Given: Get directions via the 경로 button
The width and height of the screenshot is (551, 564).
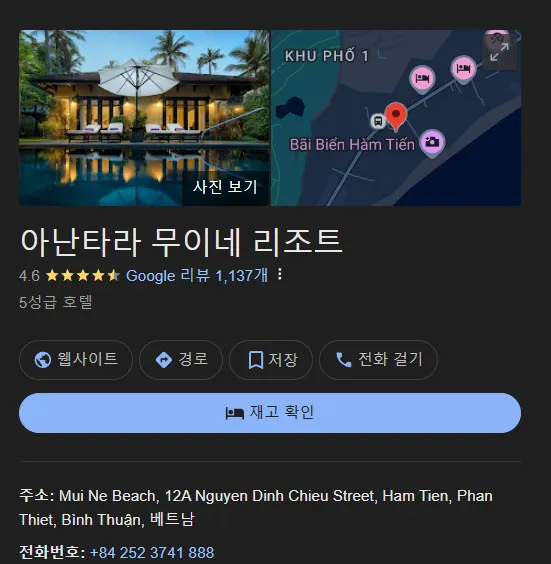Looking at the screenshot, I should [x=181, y=360].
